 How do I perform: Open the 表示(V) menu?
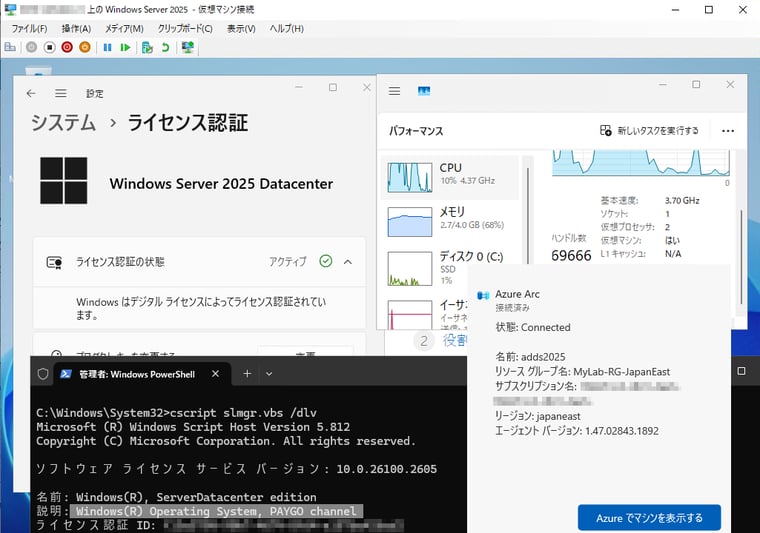pos(241,29)
